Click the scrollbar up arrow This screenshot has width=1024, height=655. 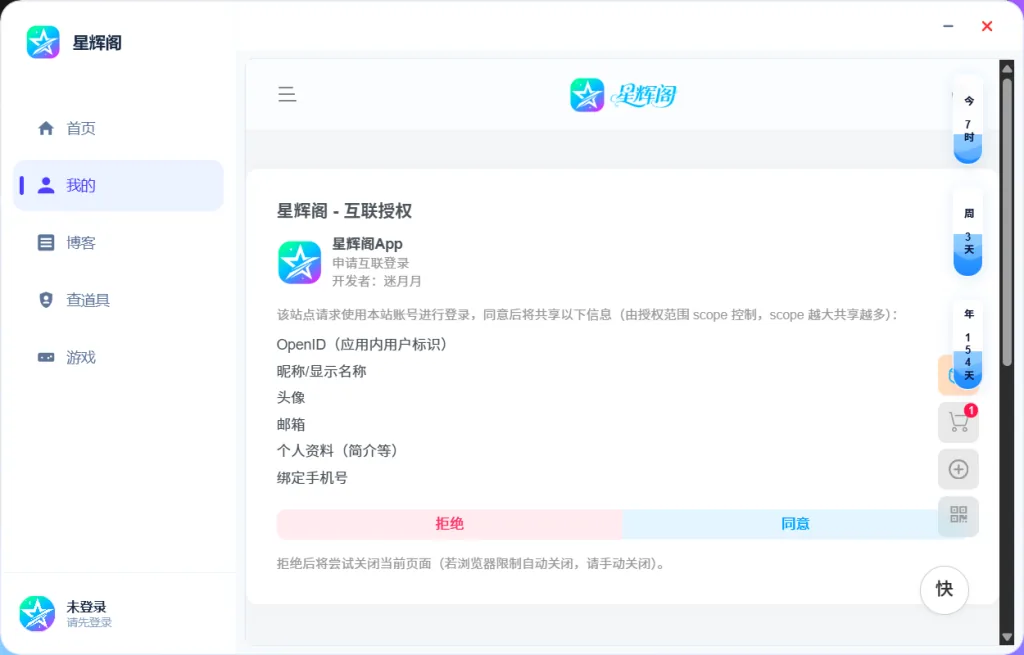point(1007,68)
